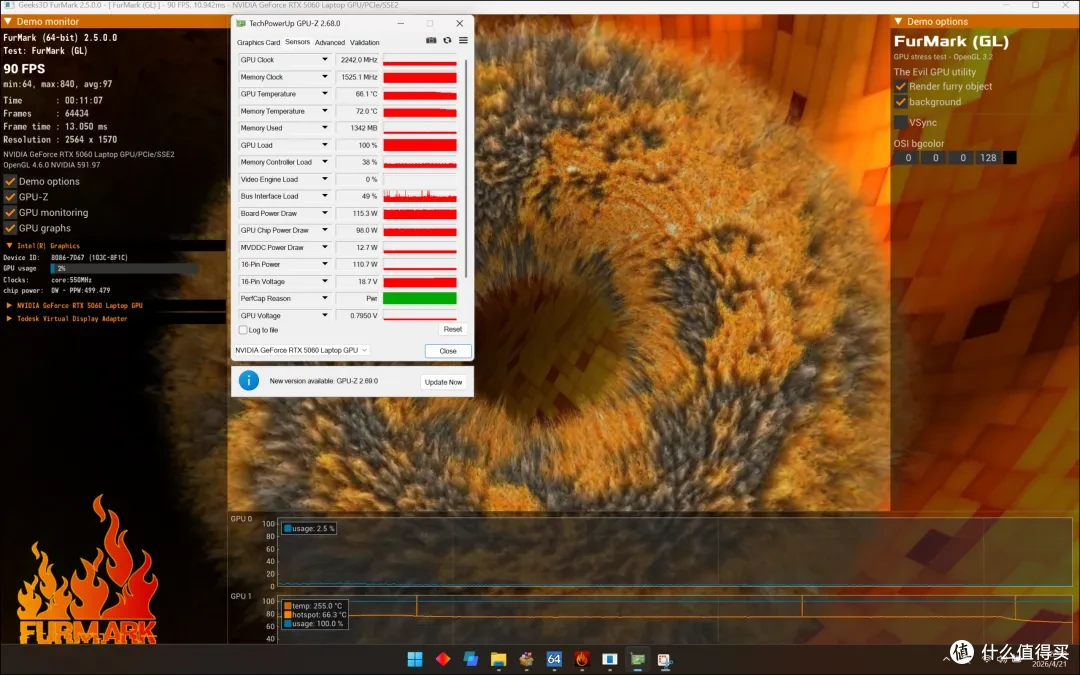Select the Sensors tab
This screenshot has height=675, width=1080.
tap(298, 42)
